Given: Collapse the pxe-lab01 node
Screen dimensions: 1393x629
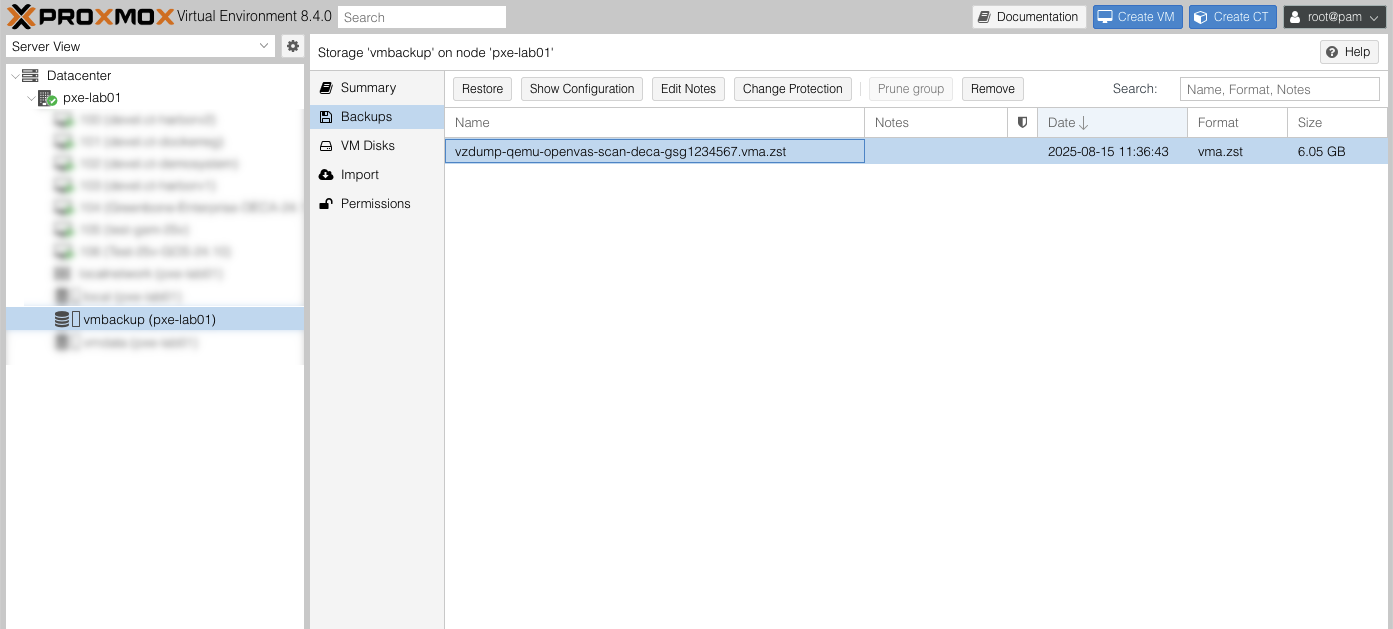Looking at the screenshot, I should [31, 98].
